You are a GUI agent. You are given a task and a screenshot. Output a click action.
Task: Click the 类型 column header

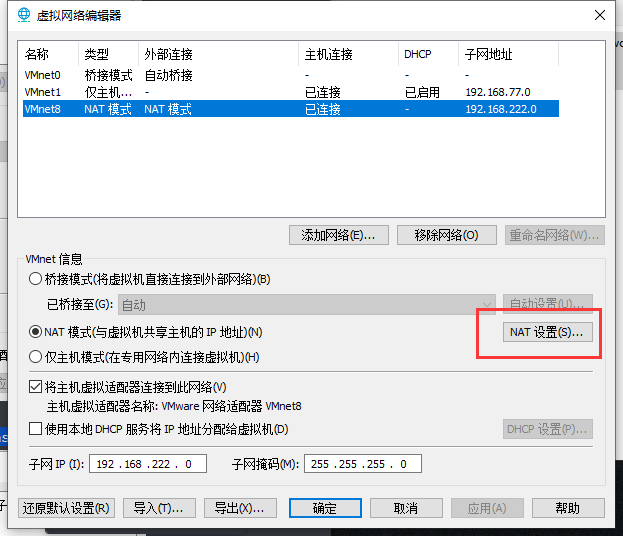(x=108, y=54)
